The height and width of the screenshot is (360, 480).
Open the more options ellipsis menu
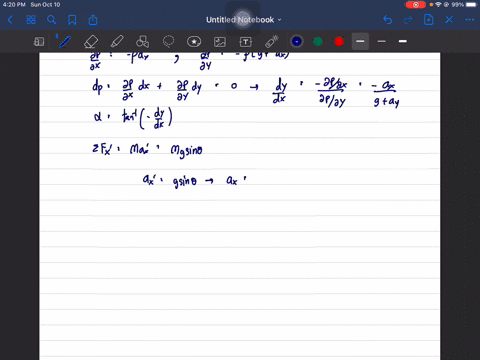[470, 20]
